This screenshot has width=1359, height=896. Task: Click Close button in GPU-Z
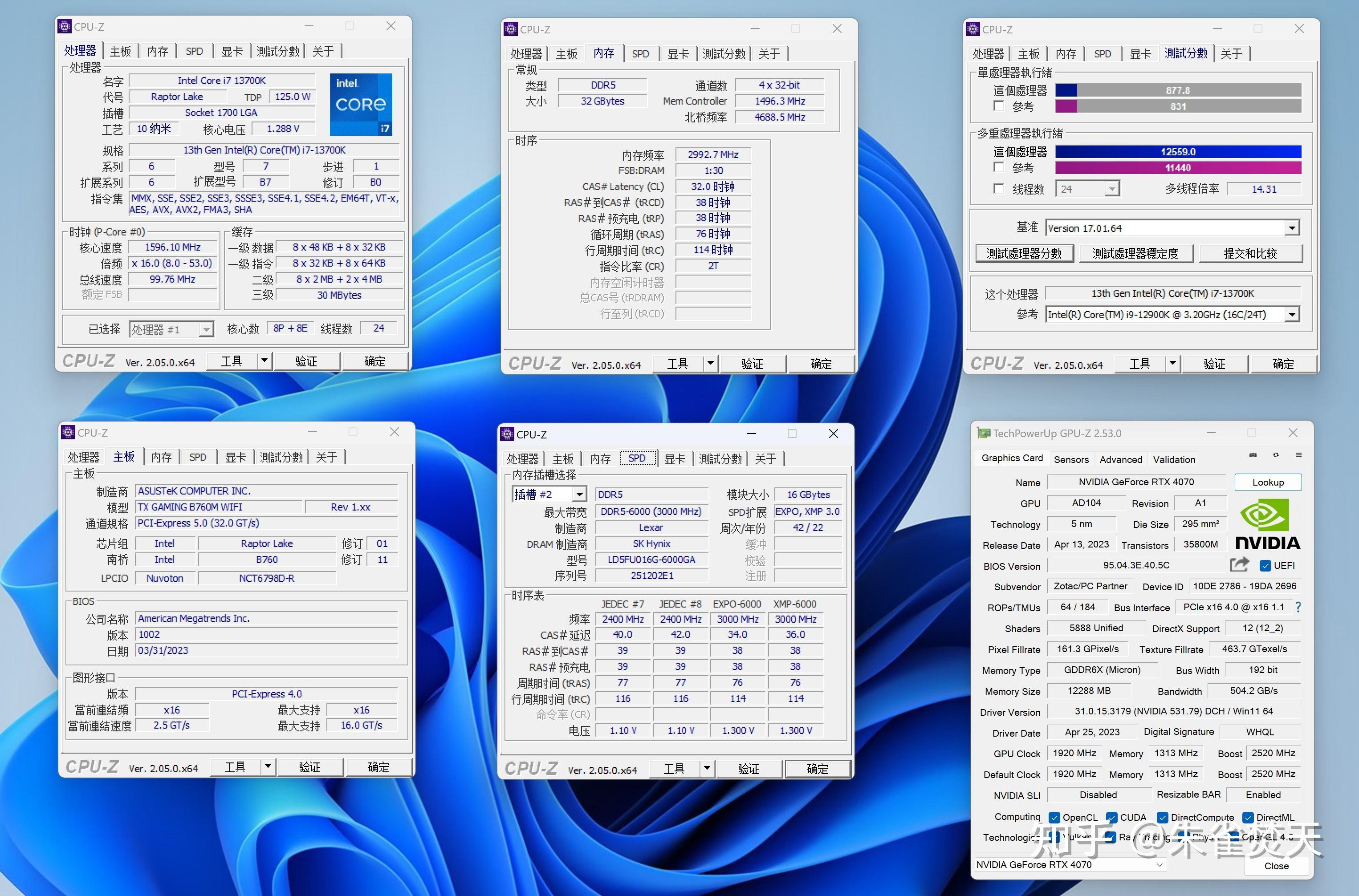coord(1276,866)
